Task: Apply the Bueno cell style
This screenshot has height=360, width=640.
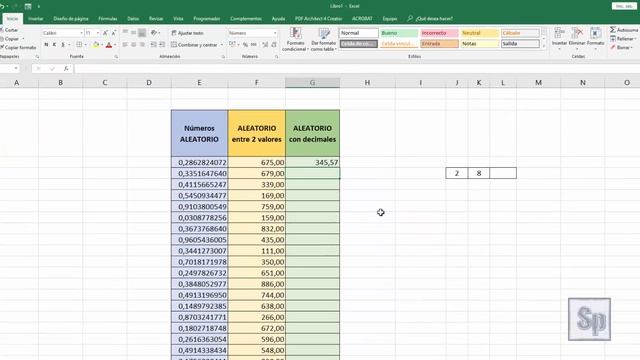Action: (399, 33)
